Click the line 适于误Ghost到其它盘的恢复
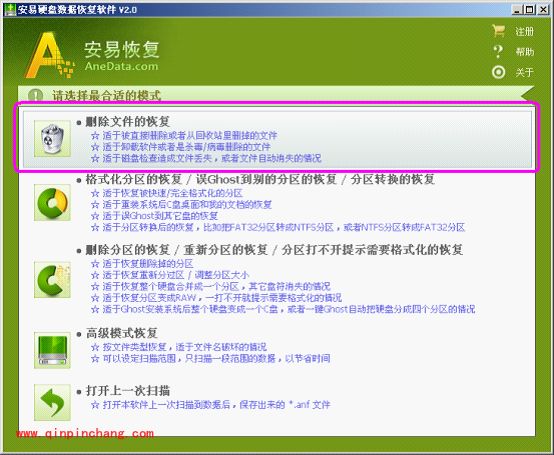Viewport: 554px width, 455px height. [x=154, y=216]
